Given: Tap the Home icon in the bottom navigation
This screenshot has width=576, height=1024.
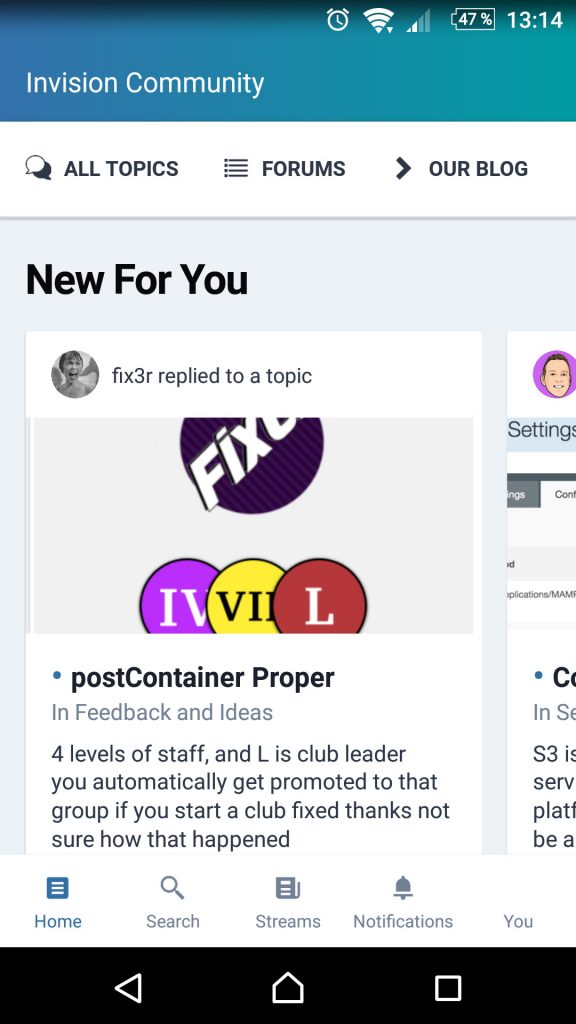Looking at the screenshot, I should pos(57,888).
